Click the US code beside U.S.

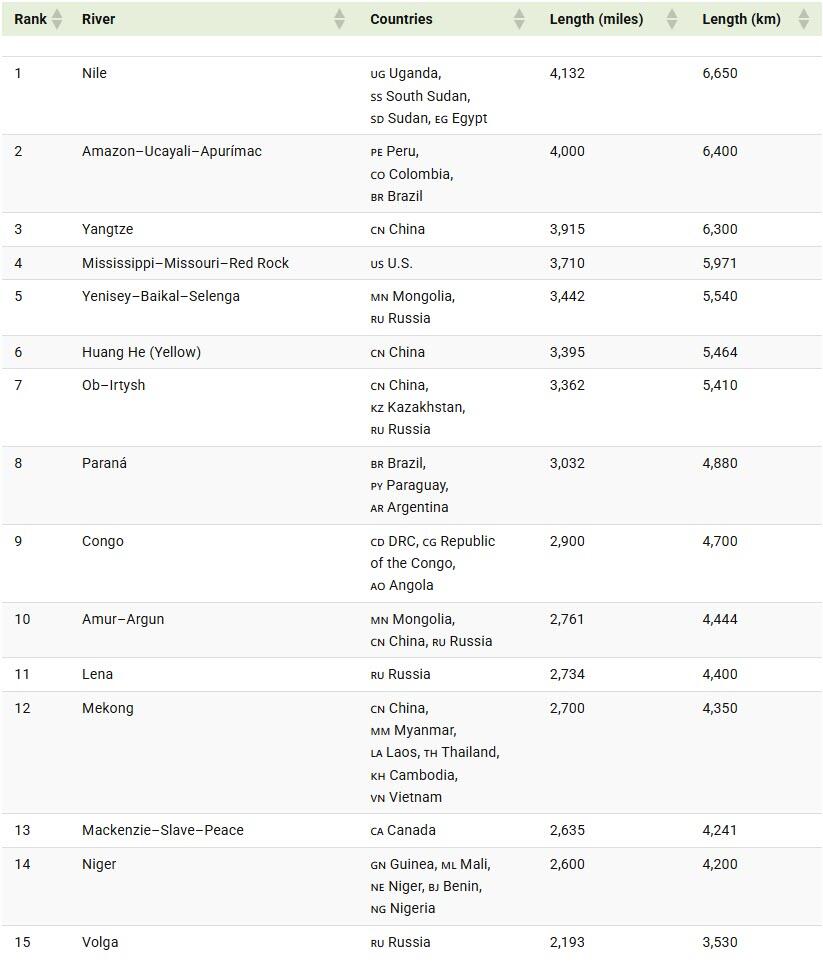coord(377,264)
